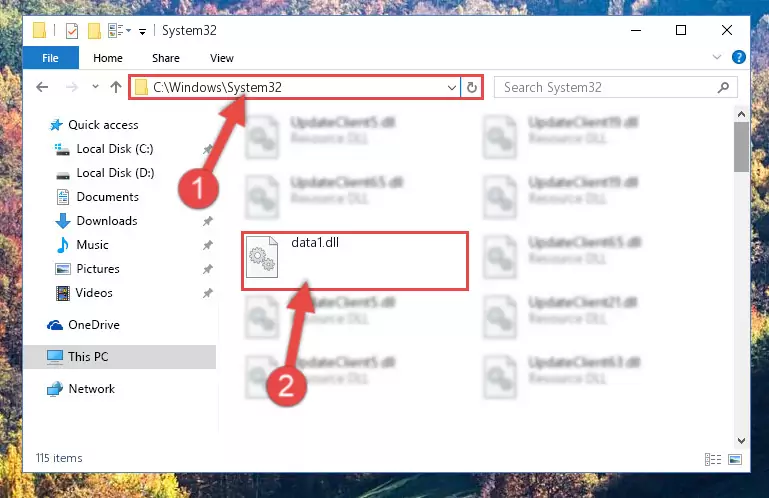Click the address bar path C:\Windows\System32

(217, 87)
